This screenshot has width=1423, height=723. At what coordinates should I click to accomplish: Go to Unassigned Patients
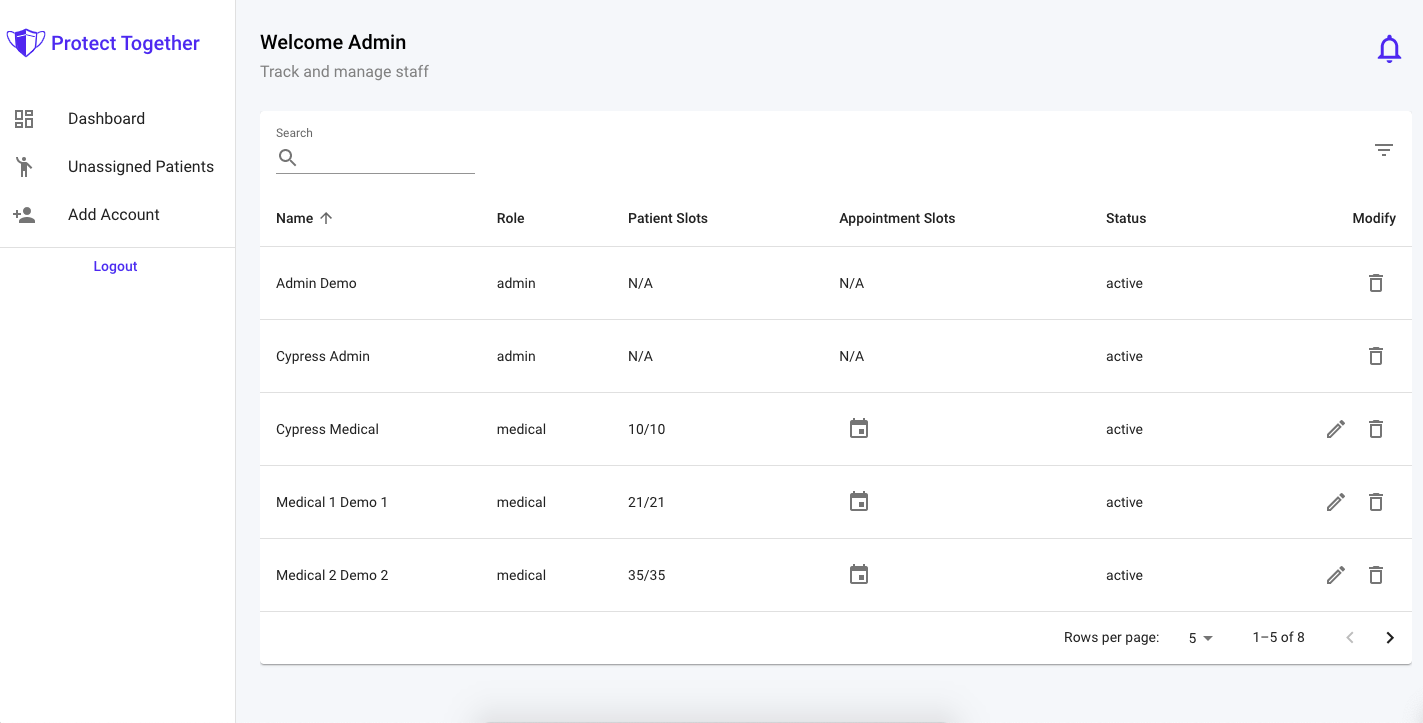coord(140,167)
